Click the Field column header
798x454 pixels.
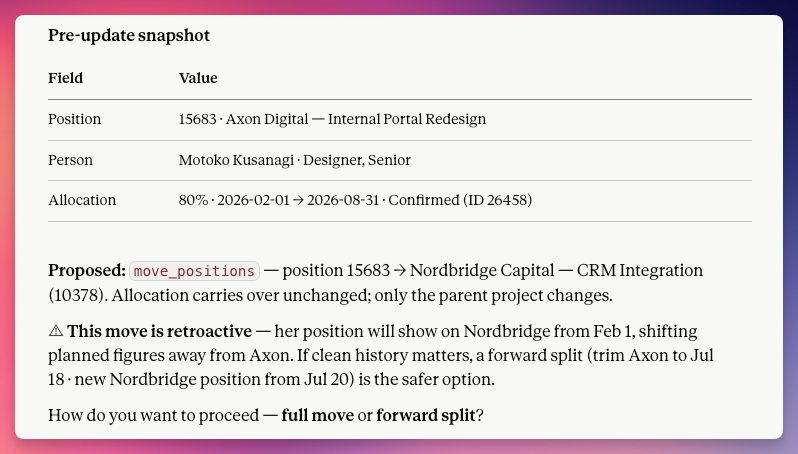pyautogui.click(x=65, y=78)
